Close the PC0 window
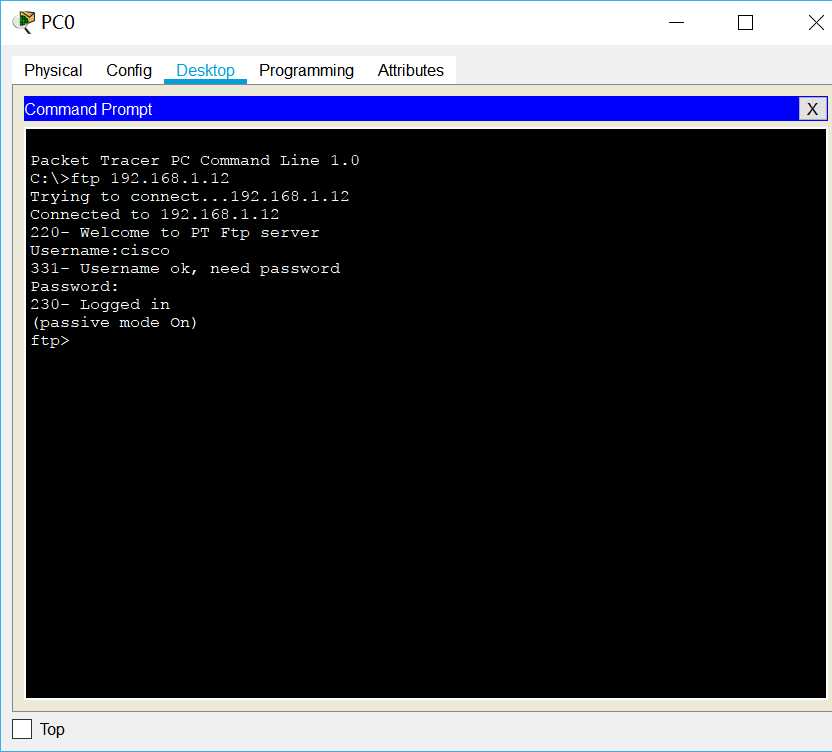The height and width of the screenshot is (752, 832). coord(816,22)
